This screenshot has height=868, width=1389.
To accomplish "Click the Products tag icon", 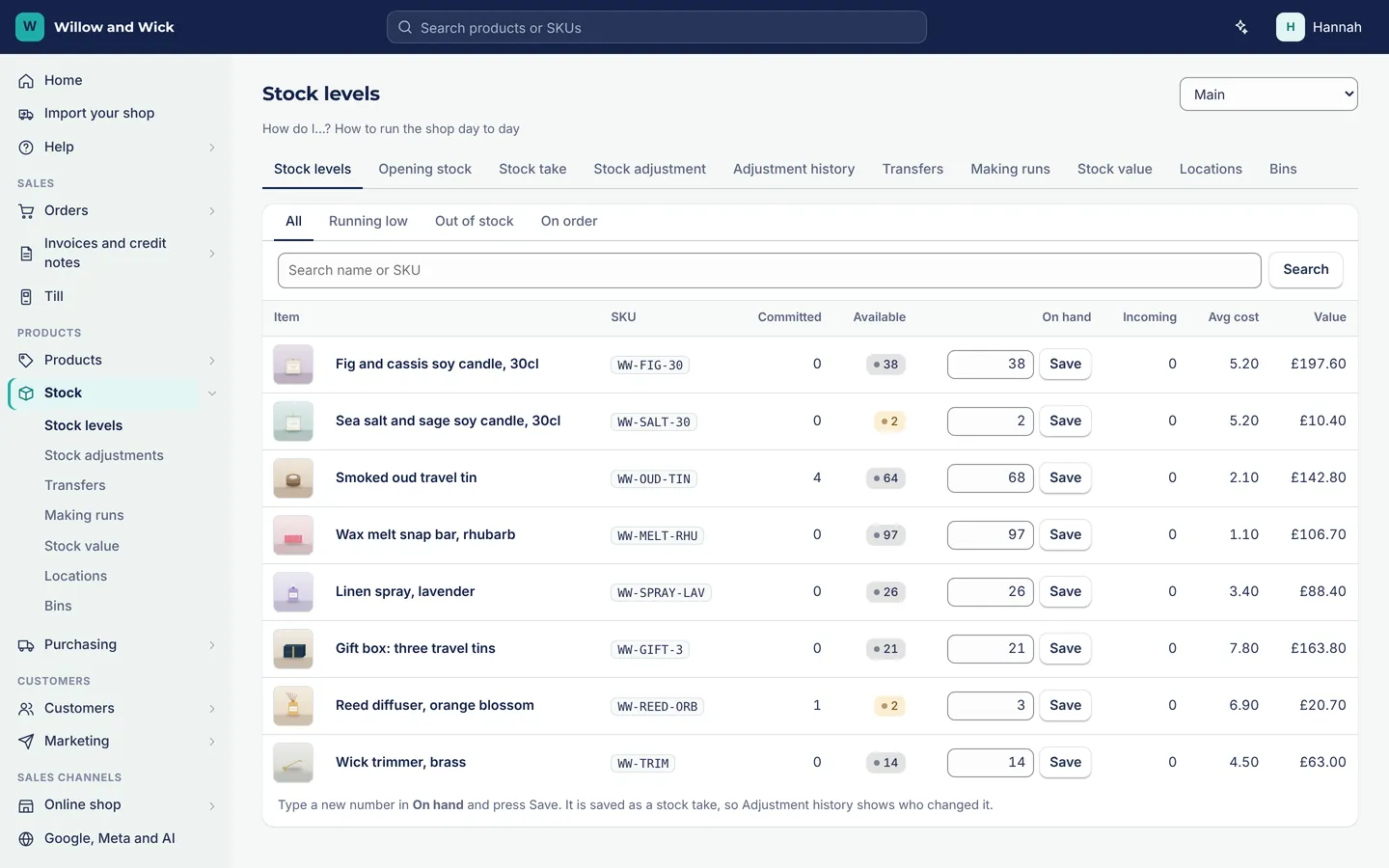I will pos(26,361).
